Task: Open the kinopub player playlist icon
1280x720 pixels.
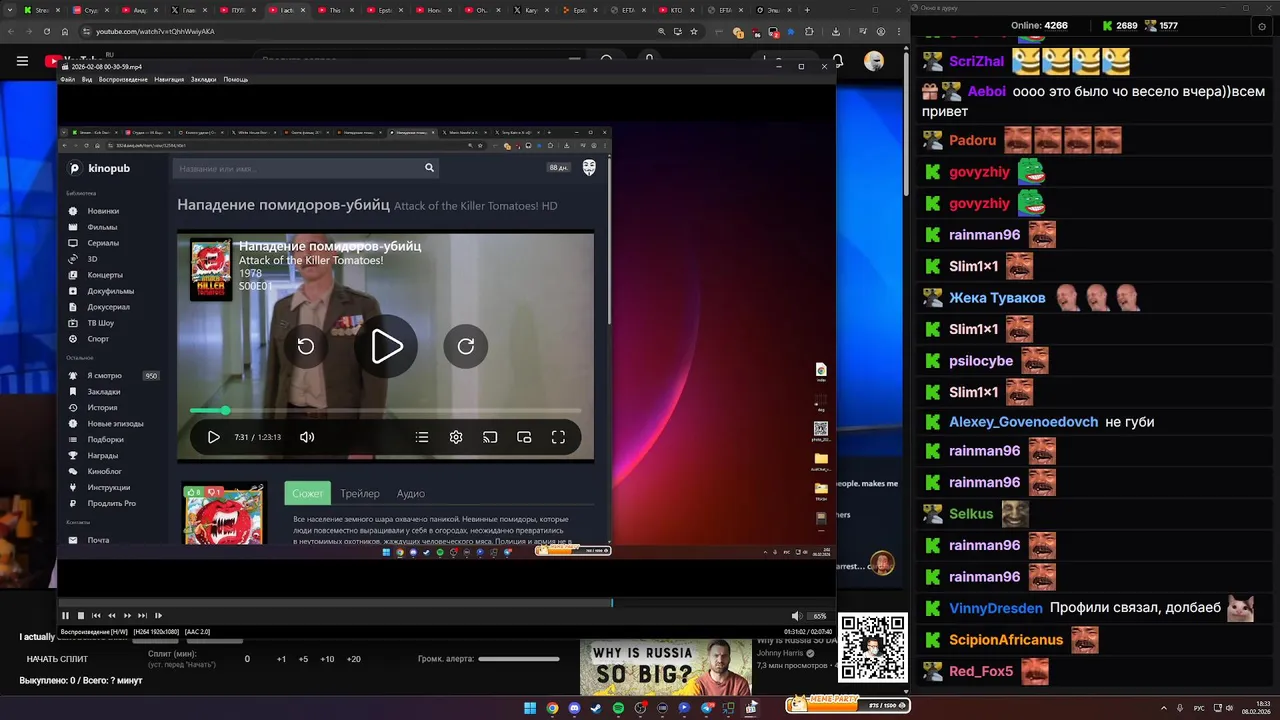Action: 422,437
